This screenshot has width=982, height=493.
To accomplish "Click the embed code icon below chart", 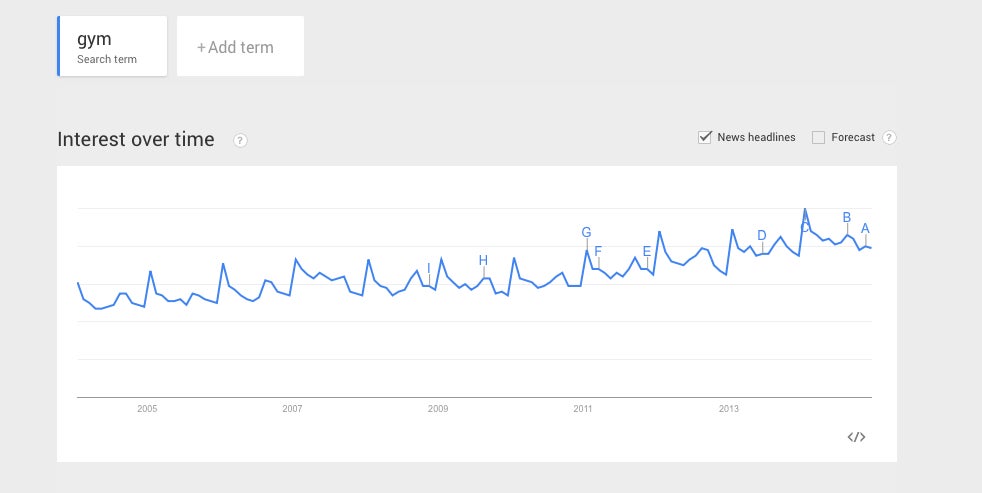I will (856, 437).
